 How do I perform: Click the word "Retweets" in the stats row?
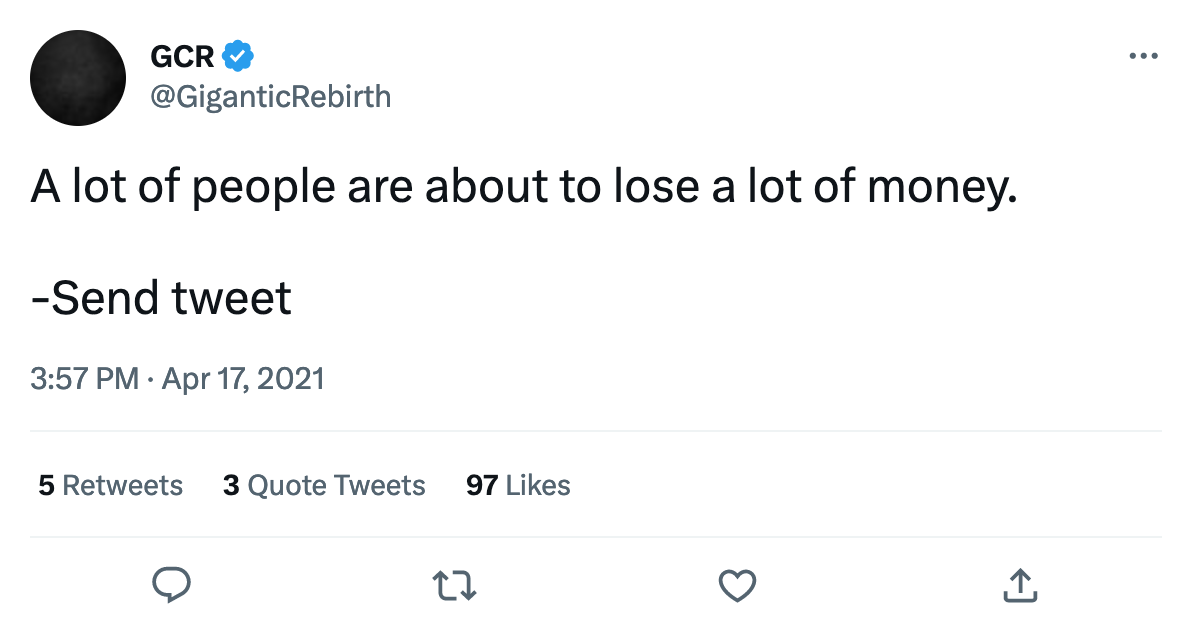[x=122, y=486]
